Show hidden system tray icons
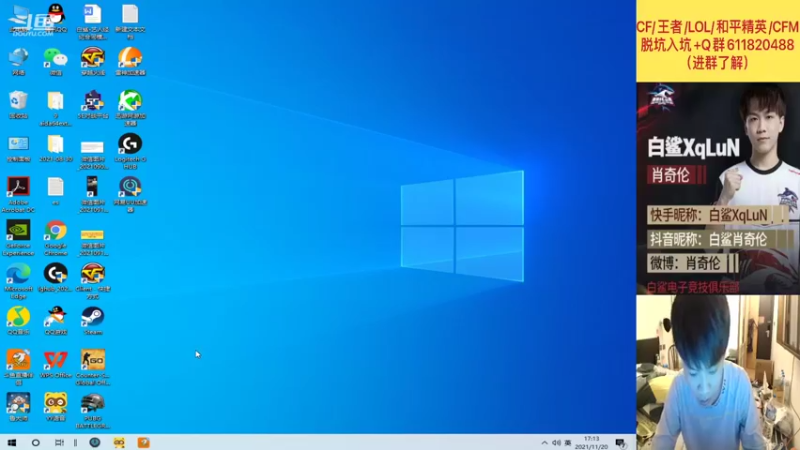The height and width of the screenshot is (450, 800). point(544,443)
